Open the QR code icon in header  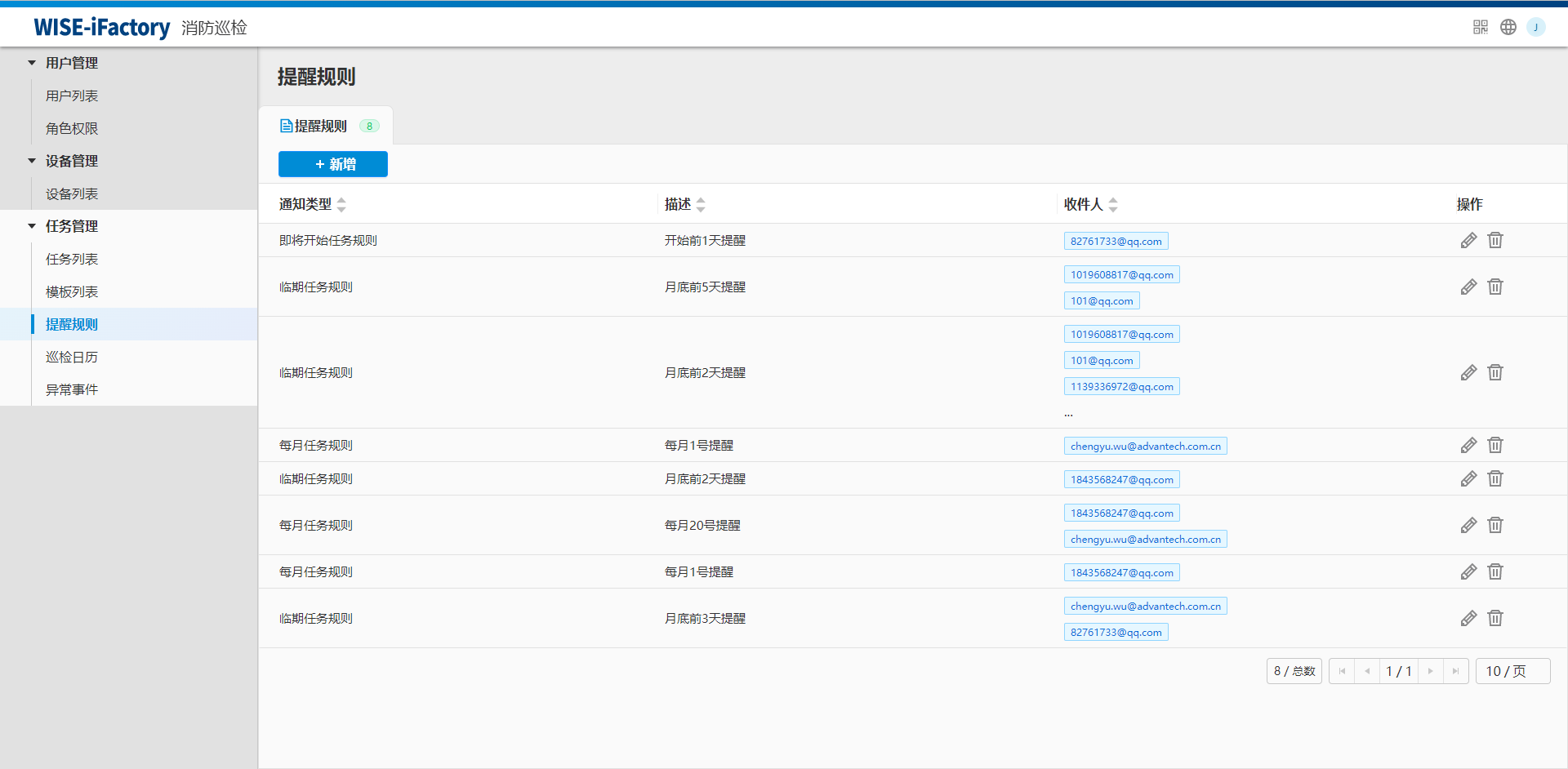pyautogui.click(x=1480, y=27)
